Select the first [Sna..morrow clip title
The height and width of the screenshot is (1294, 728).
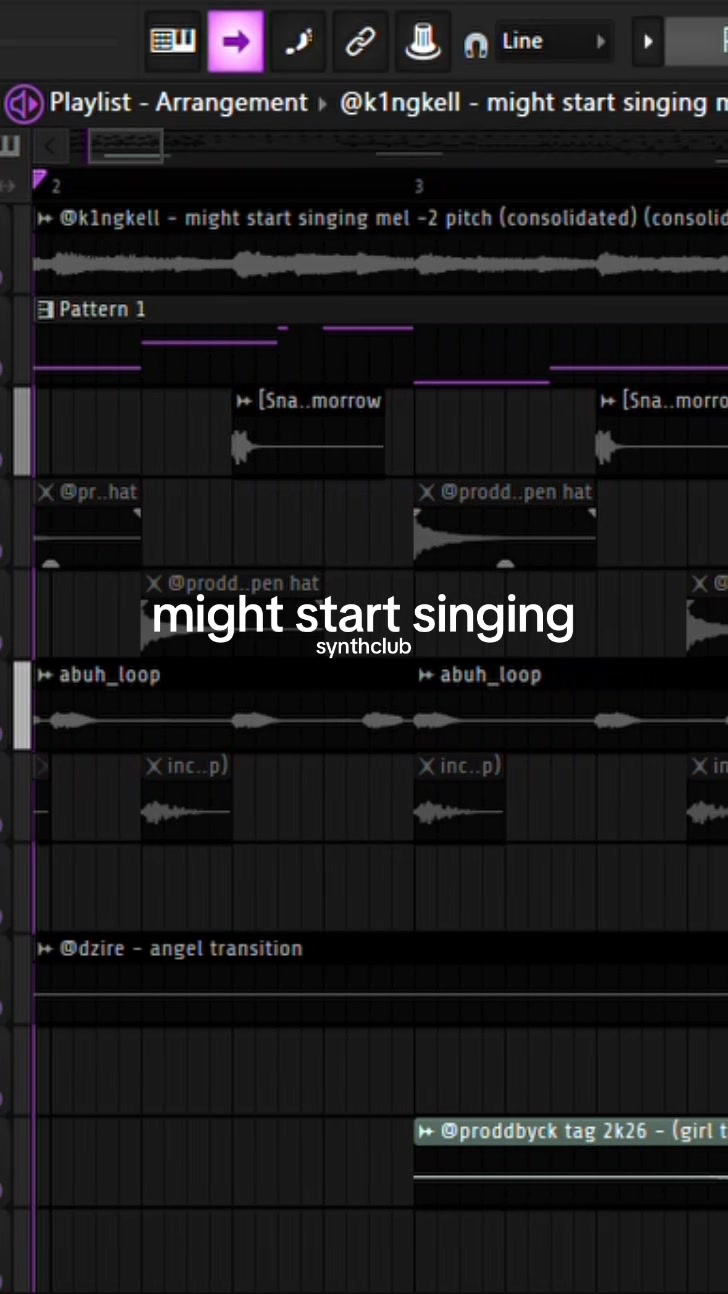tap(320, 401)
